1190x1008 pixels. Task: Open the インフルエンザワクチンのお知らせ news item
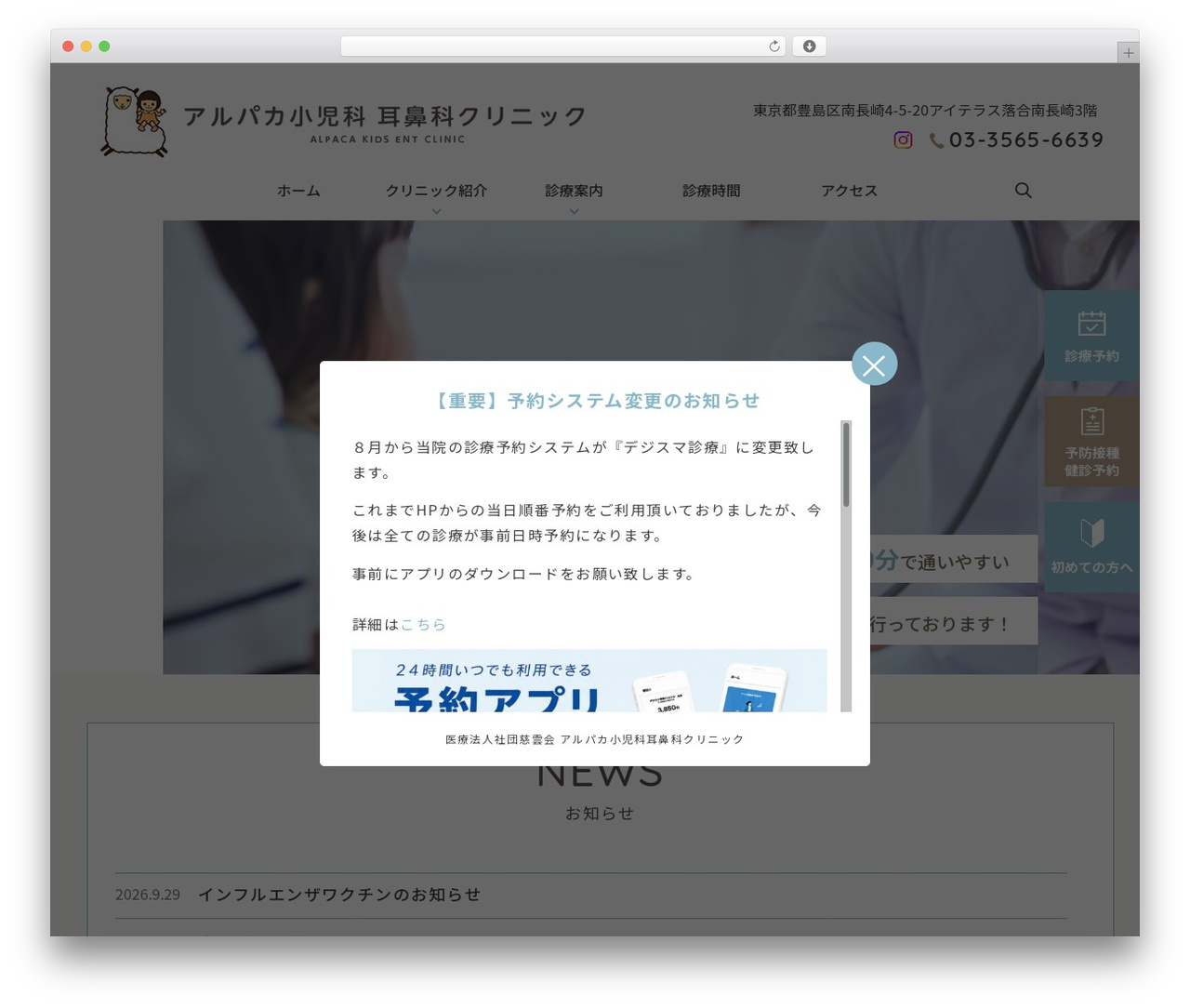click(339, 895)
